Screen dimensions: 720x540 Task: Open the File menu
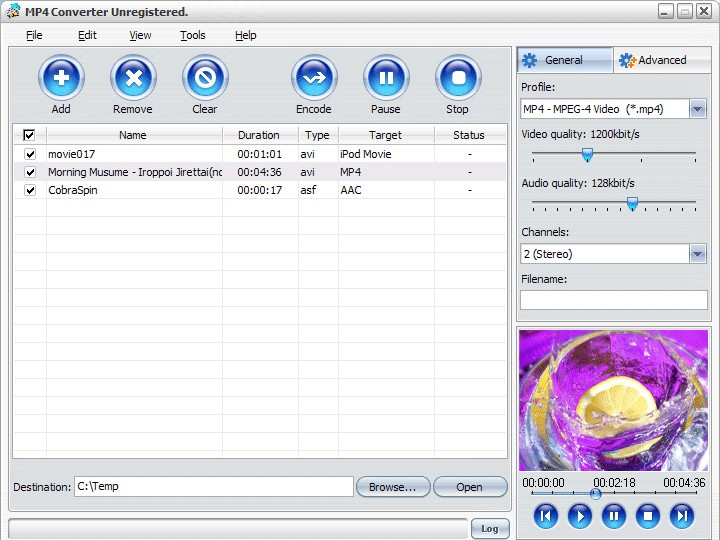coord(34,35)
